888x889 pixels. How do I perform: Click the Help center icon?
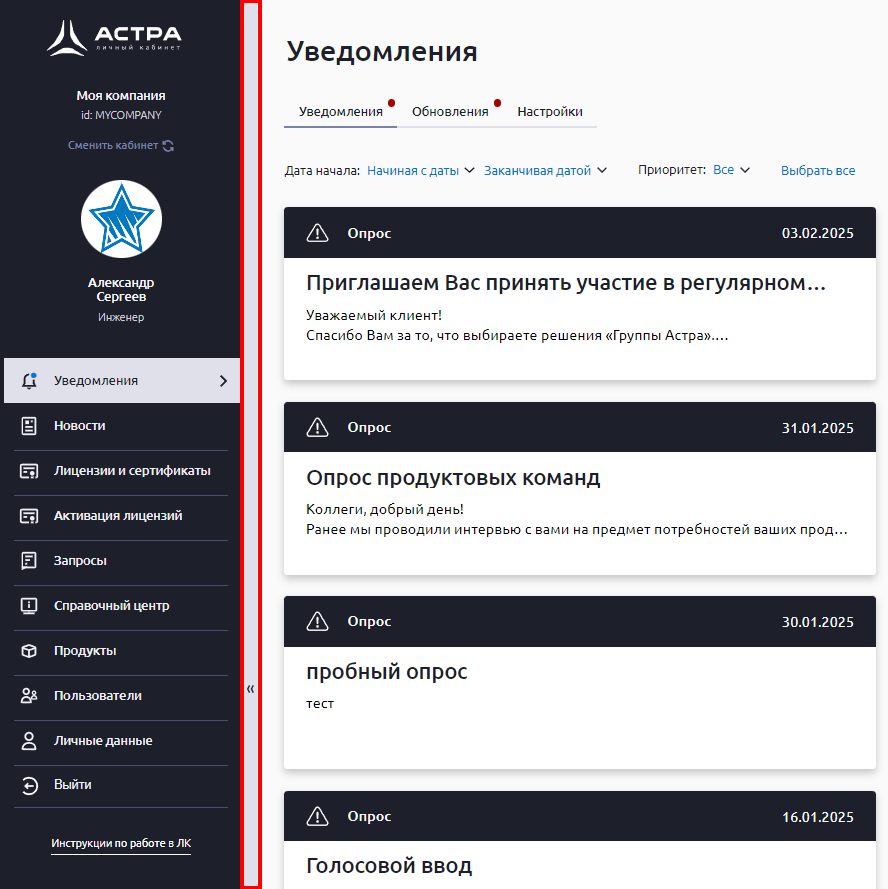tap(29, 606)
